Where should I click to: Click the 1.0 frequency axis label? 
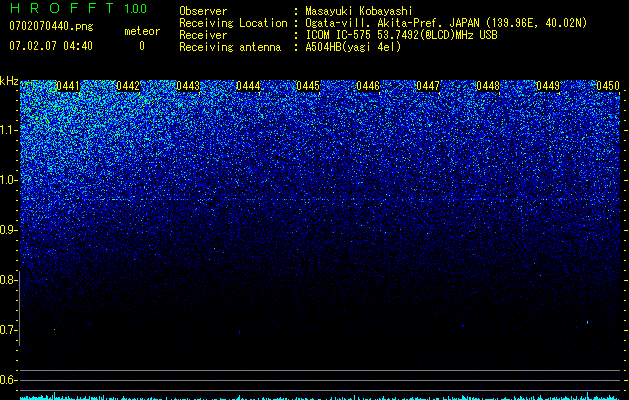[8, 180]
